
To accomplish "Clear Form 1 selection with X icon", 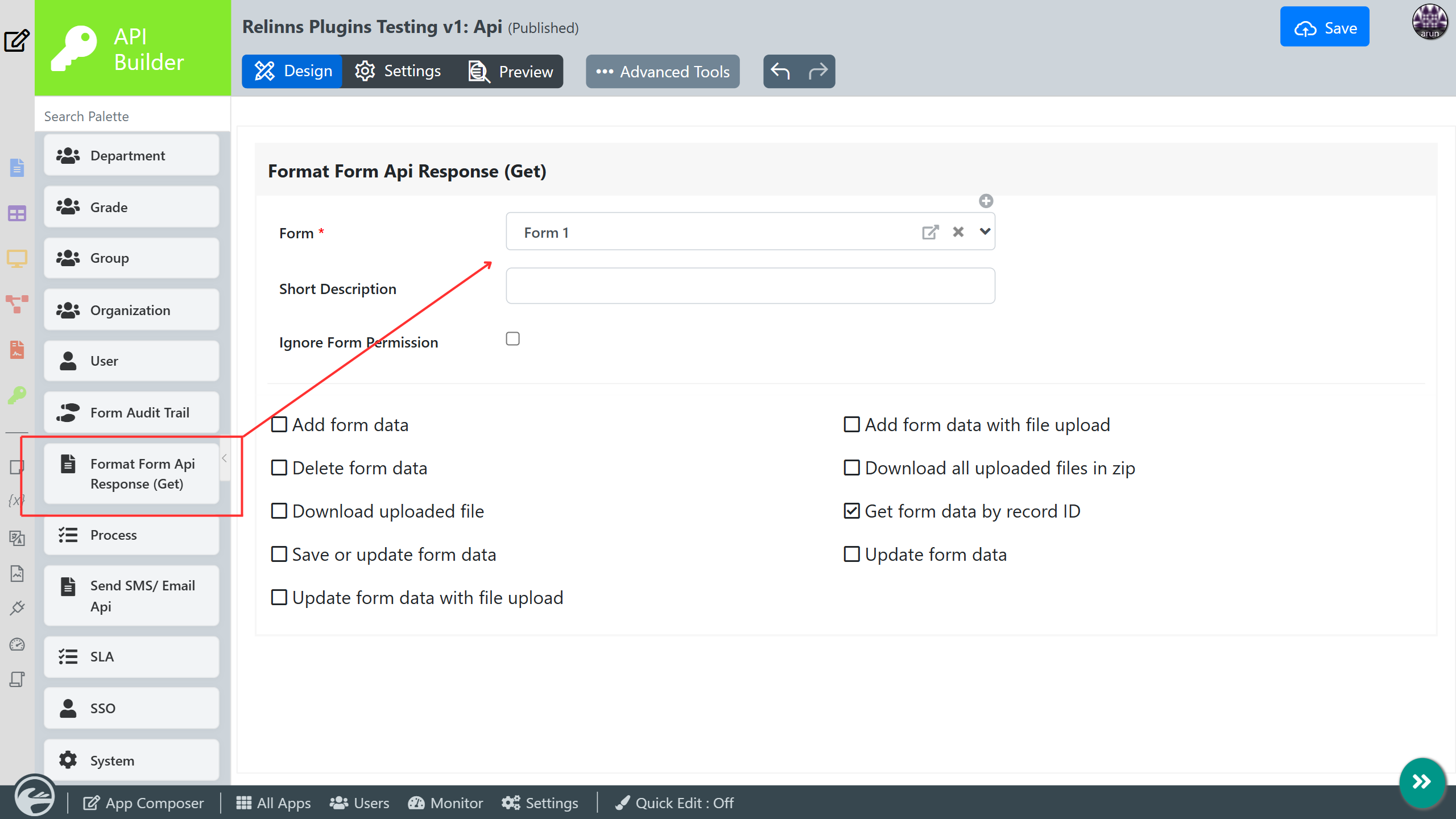I will click(958, 232).
